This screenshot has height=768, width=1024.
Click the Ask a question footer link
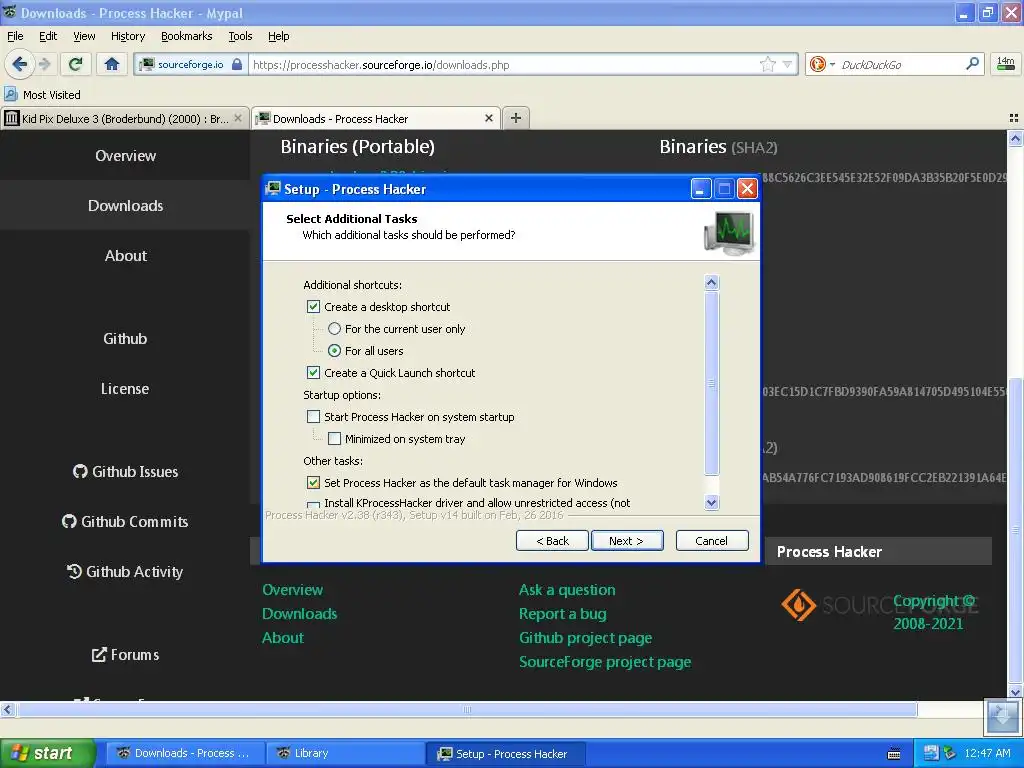(567, 590)
